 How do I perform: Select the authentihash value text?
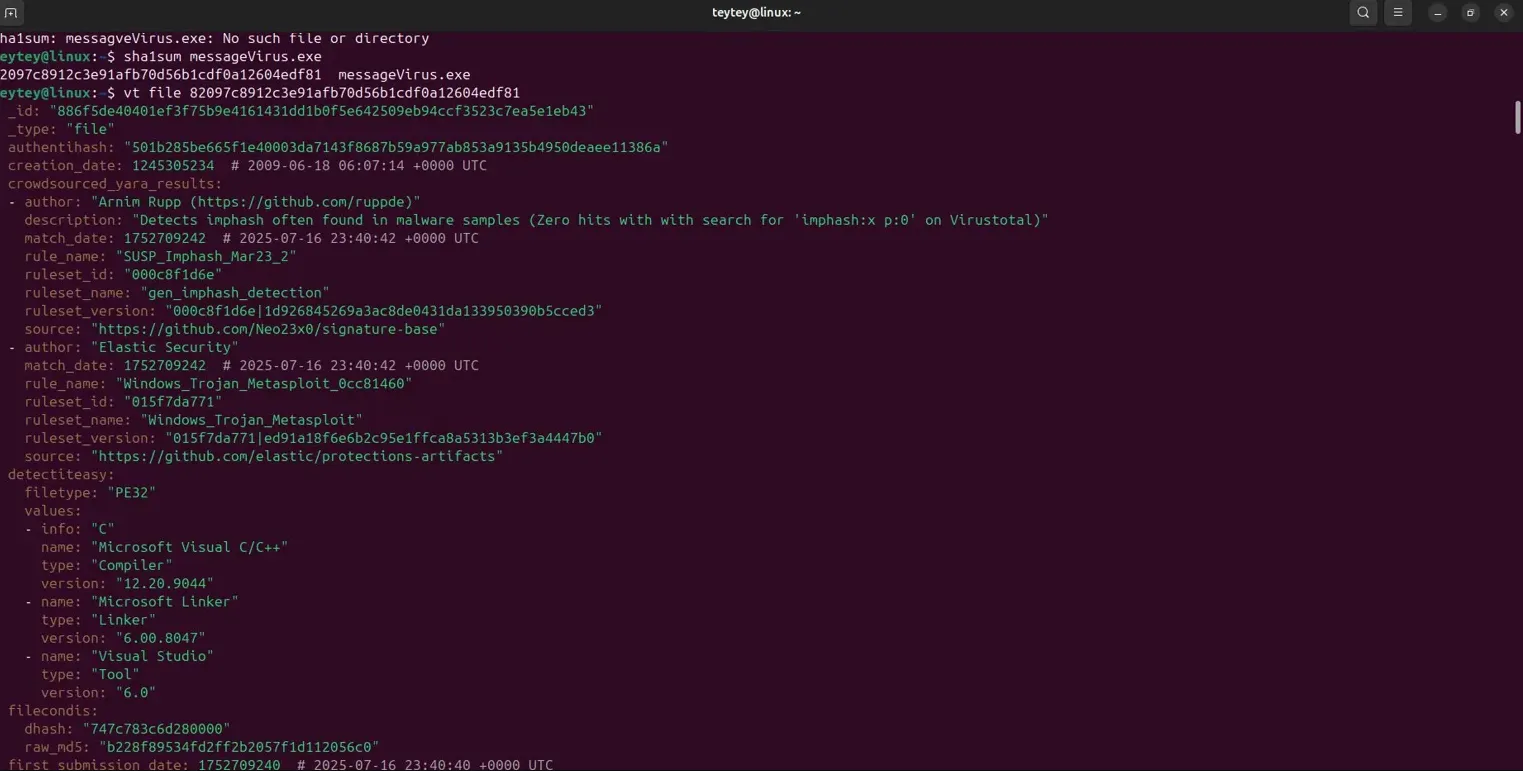(x=395, y=147)
